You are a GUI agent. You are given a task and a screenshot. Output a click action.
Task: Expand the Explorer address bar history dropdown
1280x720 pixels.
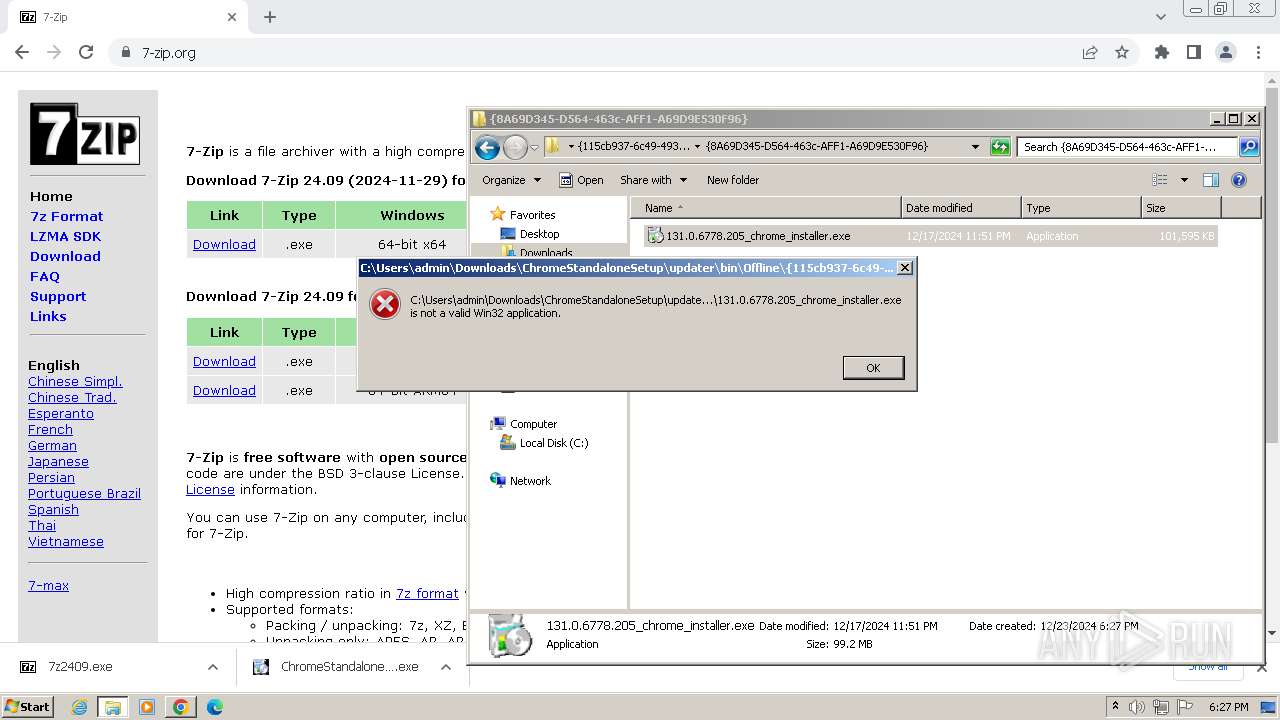point(975,147)
